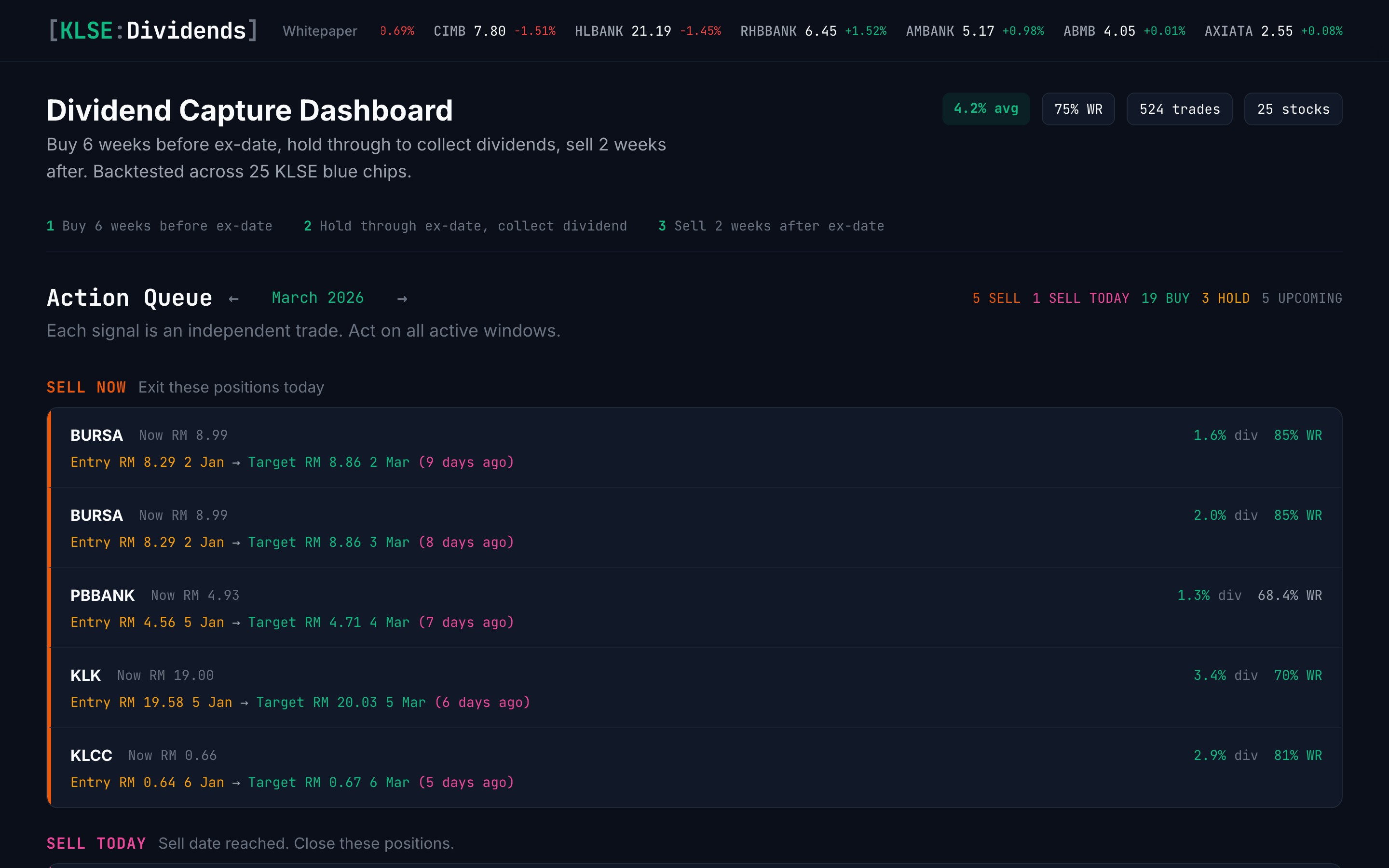The height and width of the screenshot is (868, 1389).
Task: Go to previous month with left arrow
Action: pyautogui.click(x=233, y=298)
